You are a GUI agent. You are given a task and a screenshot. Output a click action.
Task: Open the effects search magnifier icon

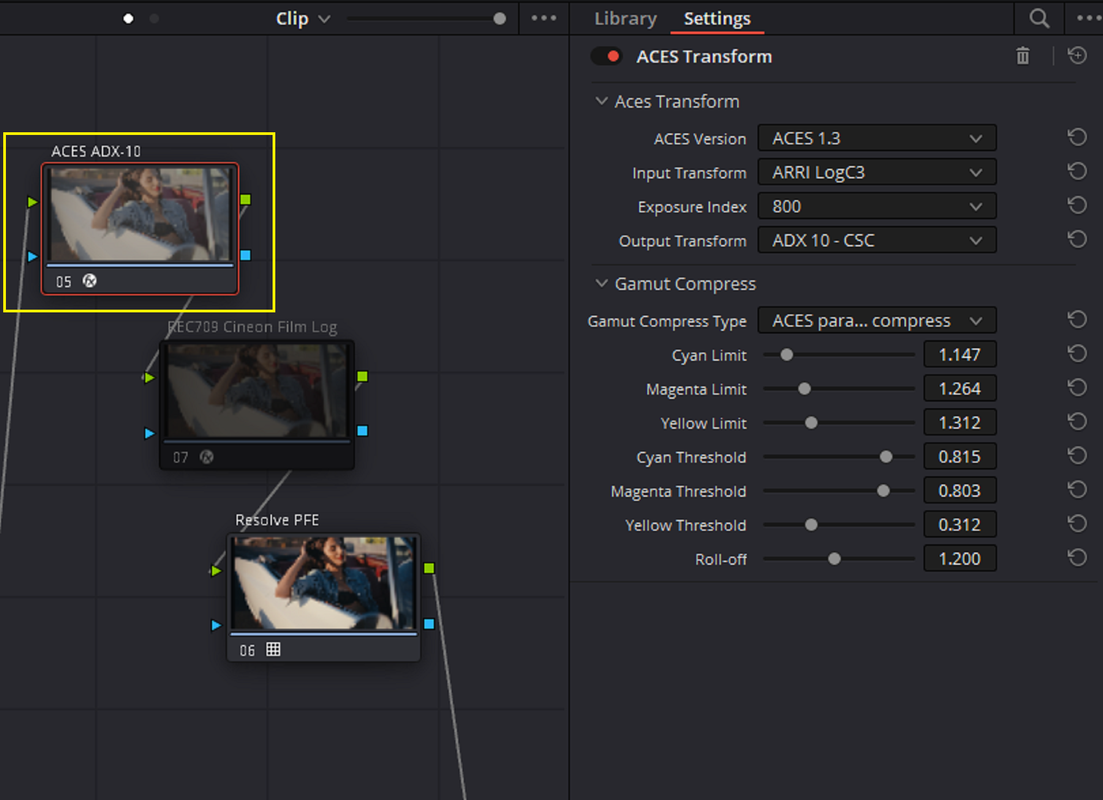(1038, 18)
